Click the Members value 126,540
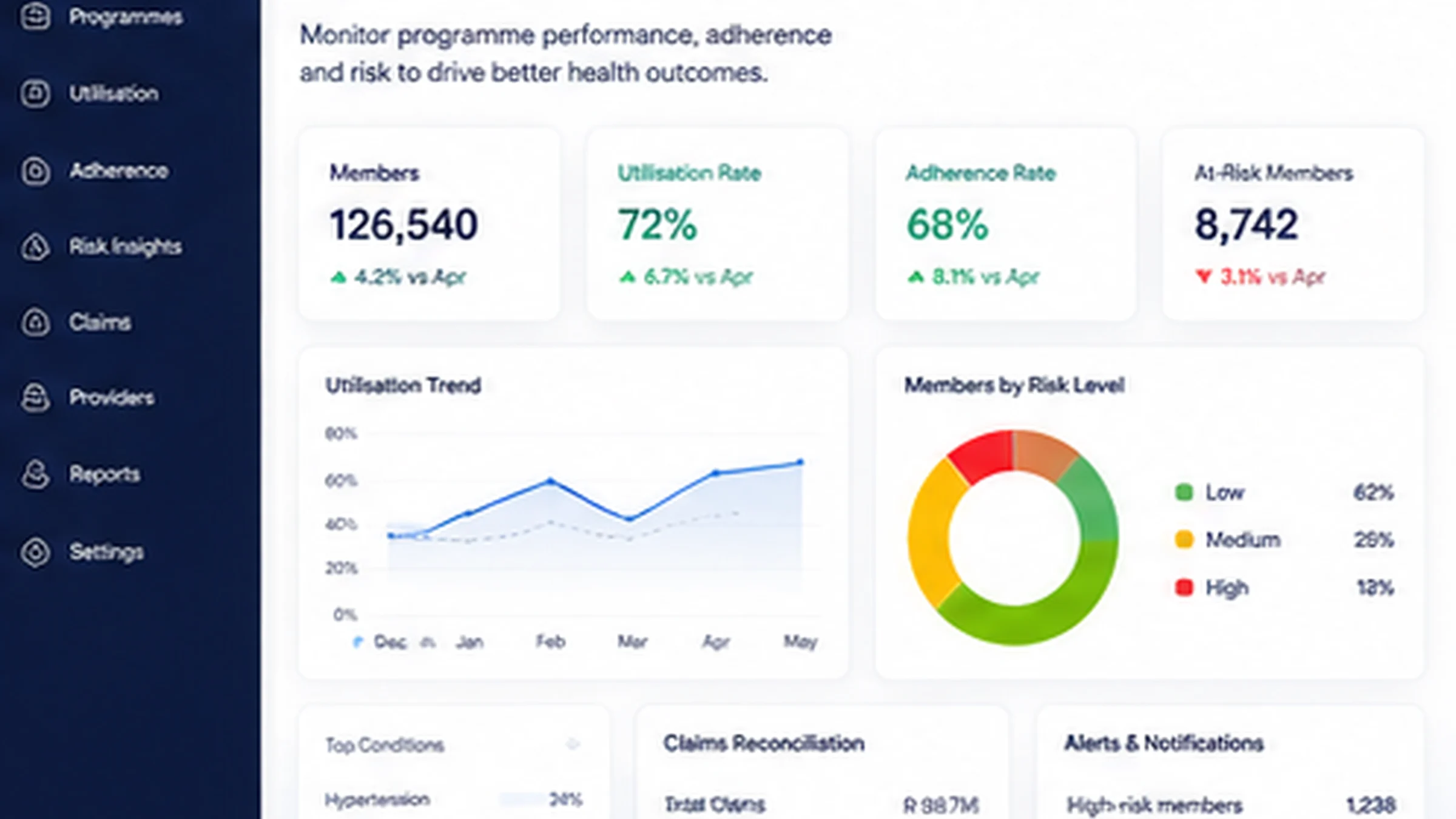 404,225
